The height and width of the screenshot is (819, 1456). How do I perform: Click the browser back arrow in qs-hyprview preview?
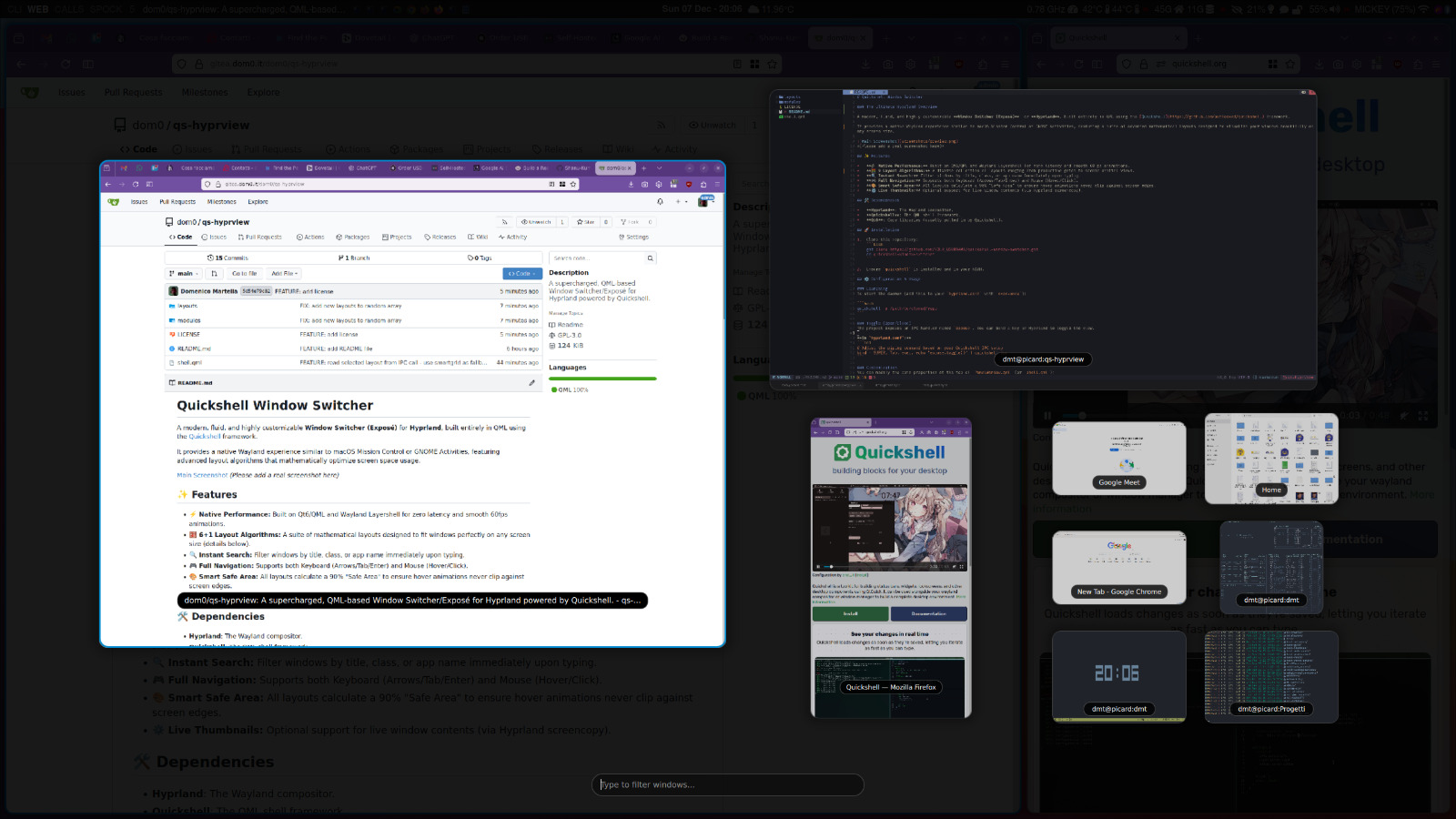coord(108,184)
